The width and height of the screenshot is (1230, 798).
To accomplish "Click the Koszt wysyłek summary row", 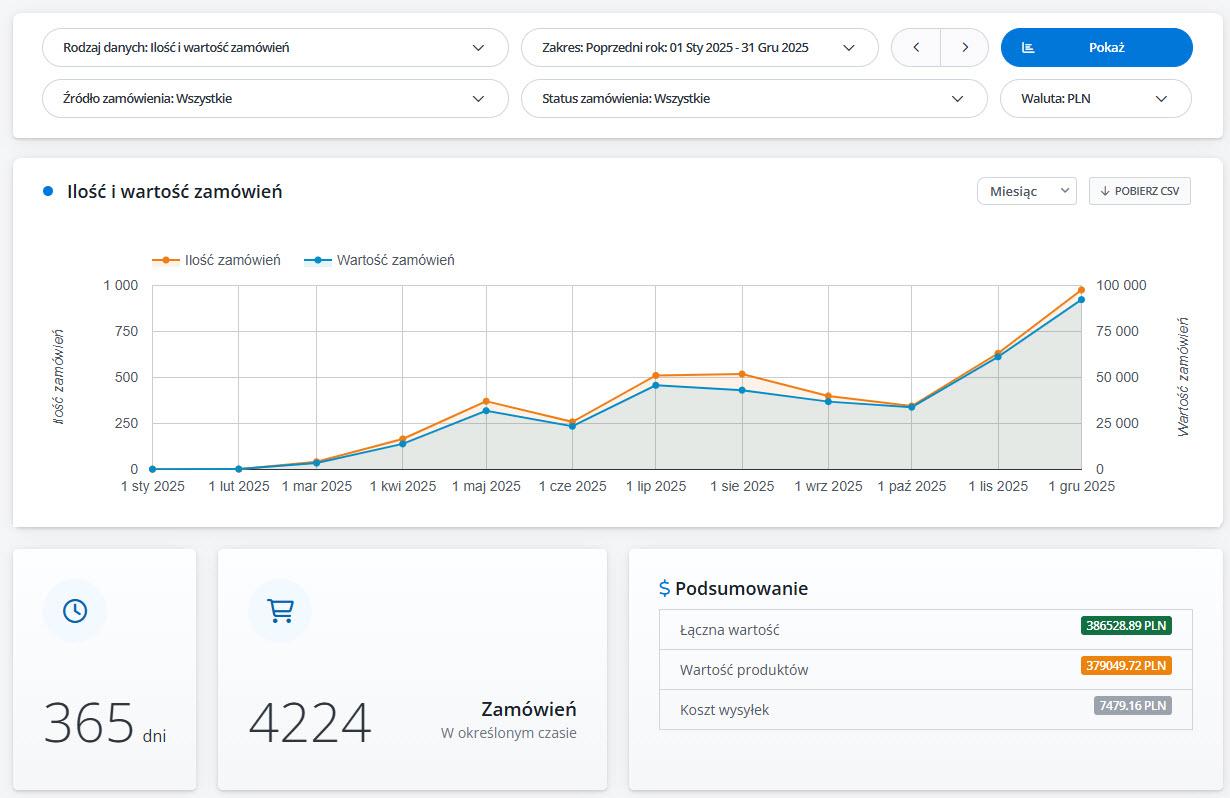I will (x=926, y=710).
